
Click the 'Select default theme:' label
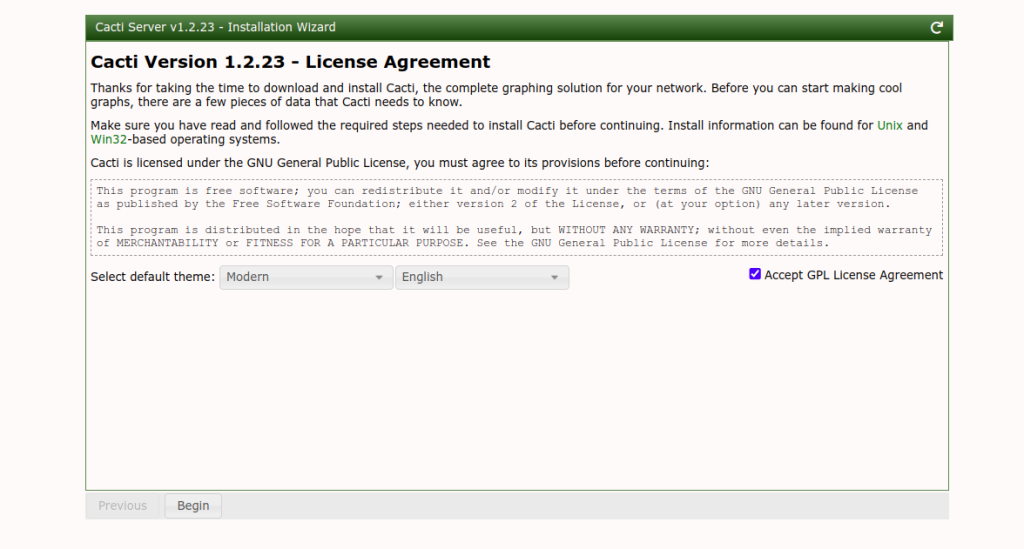[153, 277]
